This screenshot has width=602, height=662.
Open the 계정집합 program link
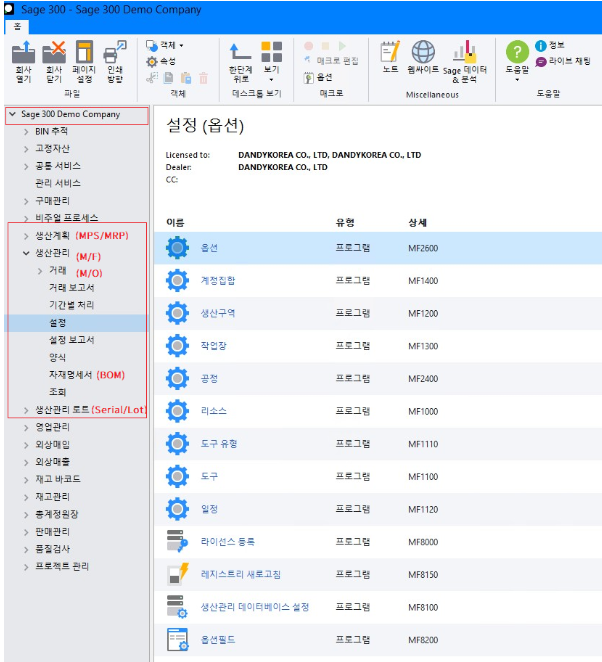click(x=218, y=280)
